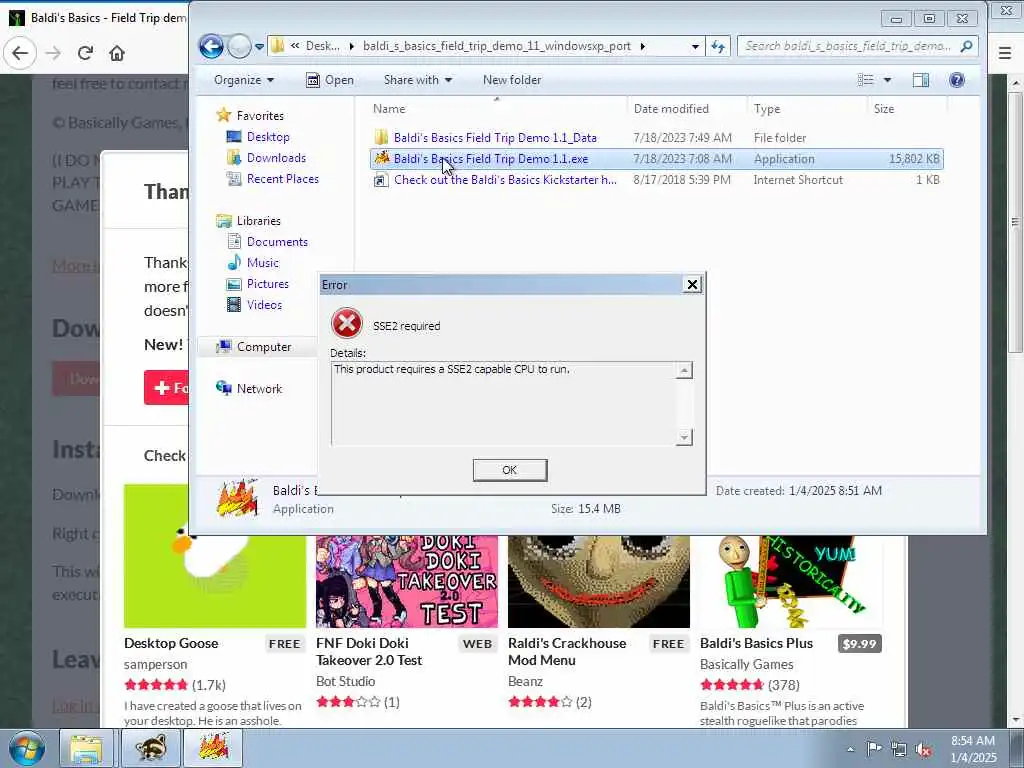Screen dimensions: 1024x768
Task: Click the Action Center flag icon
Action: click(874, 748)
